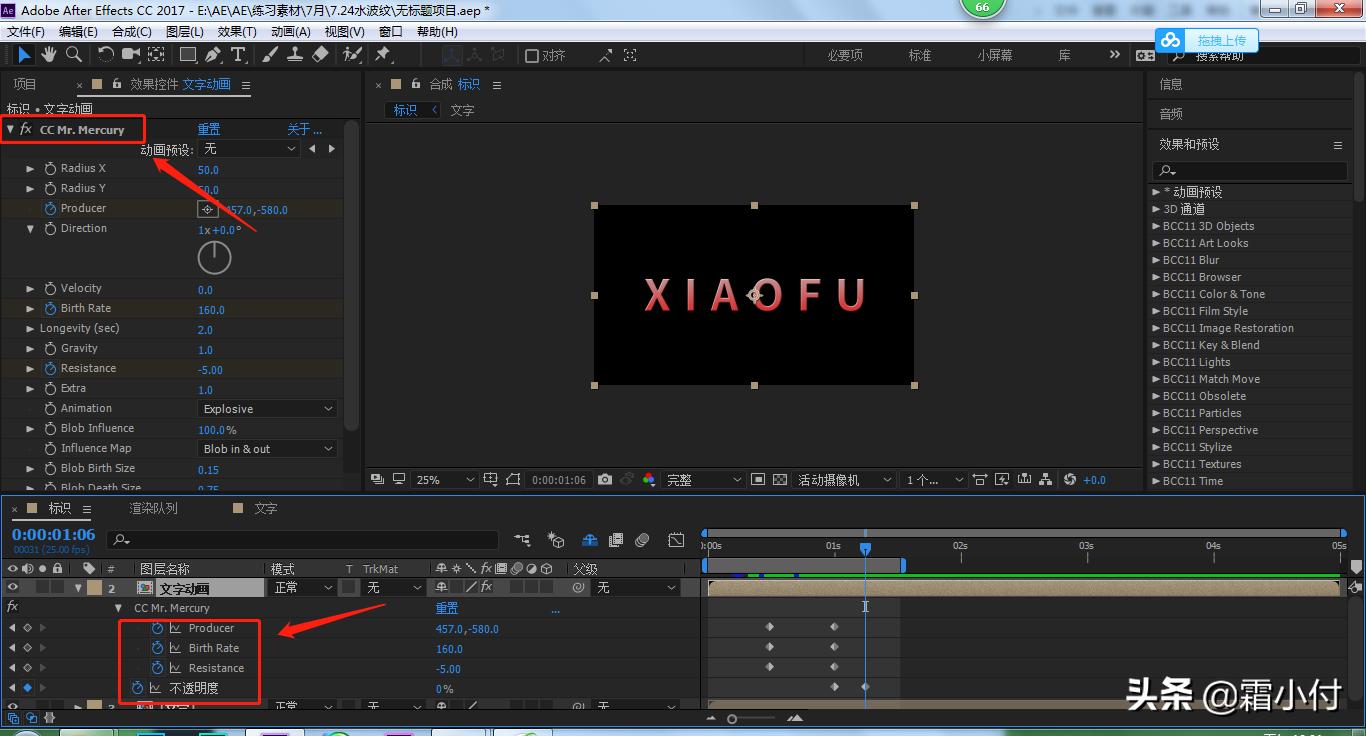
Task: Select the Horizontal Type tool
Action: [x=238, y=55]
